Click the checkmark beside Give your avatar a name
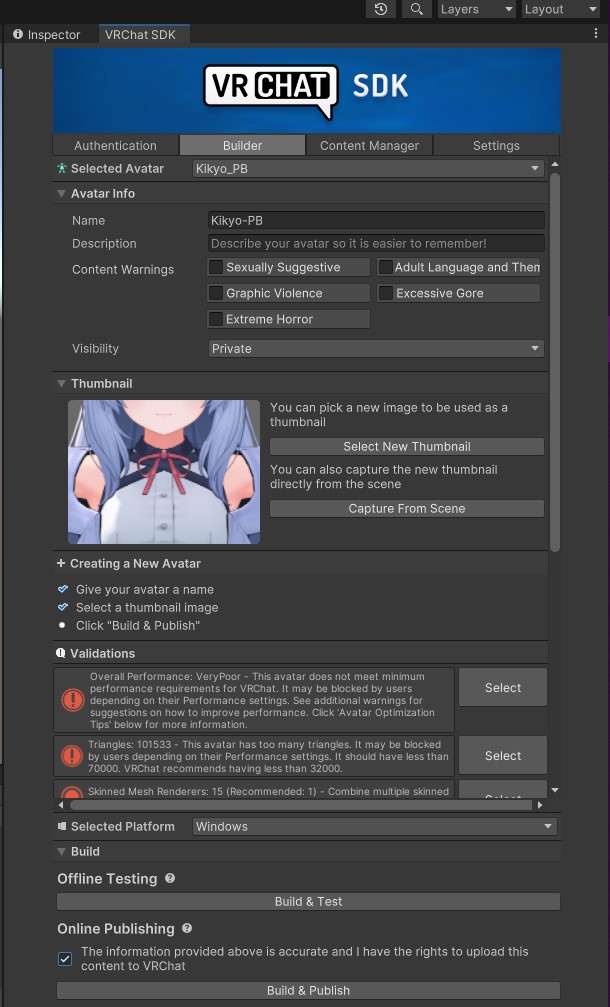610x1007 pixels. [63, 589]
